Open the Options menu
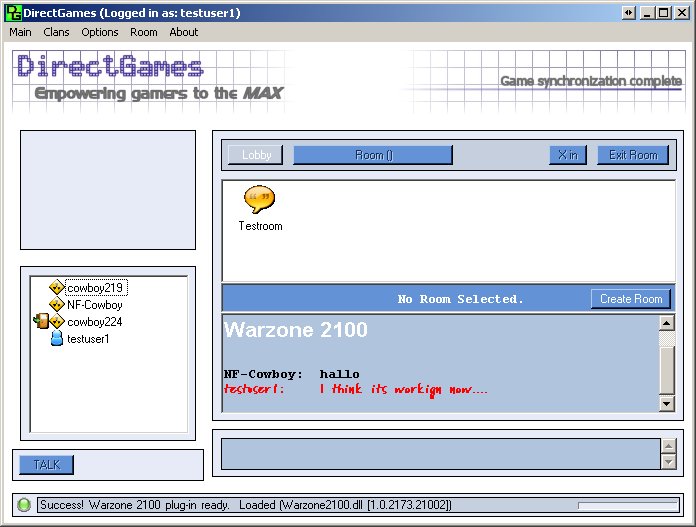The height and width of the screenshot is (527, 696). (x=100, y=32)
